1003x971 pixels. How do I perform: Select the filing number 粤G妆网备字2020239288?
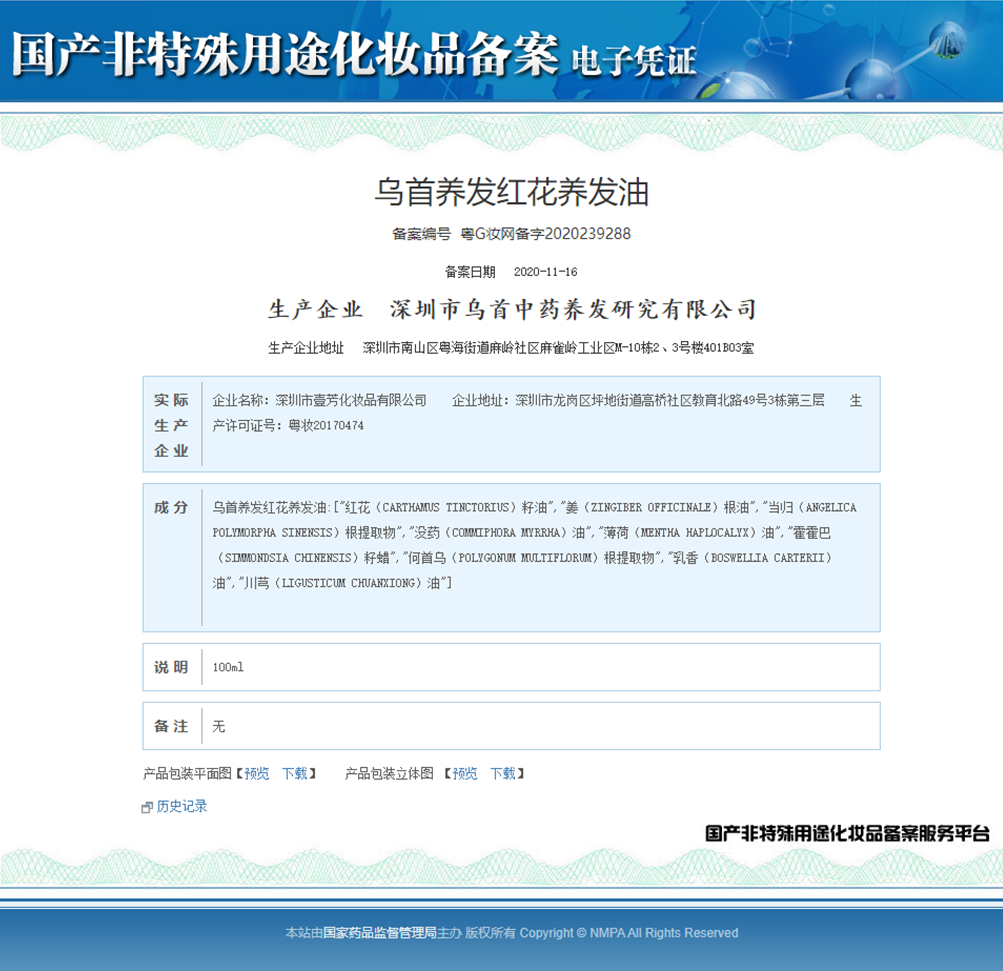point(546,233)
